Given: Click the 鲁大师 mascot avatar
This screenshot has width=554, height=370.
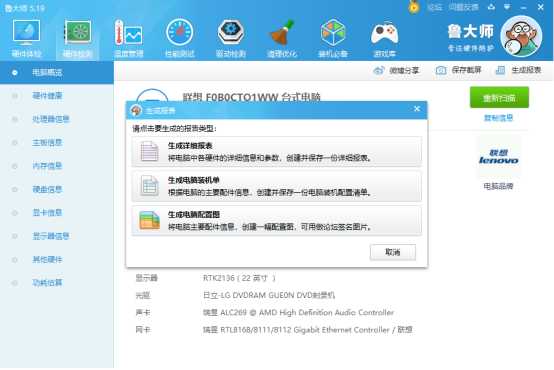Looking at the screenshot, I should pyautogui.click(x=521, y=36).
